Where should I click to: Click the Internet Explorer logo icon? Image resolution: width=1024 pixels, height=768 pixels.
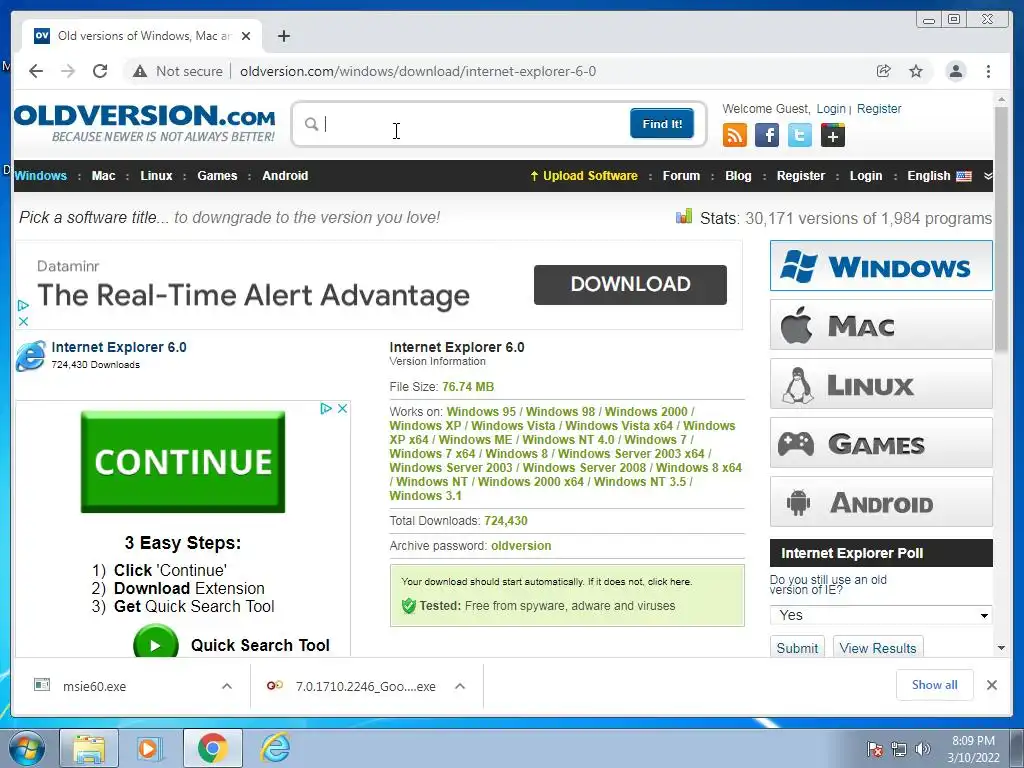pyautogui.click(x=31, y=355)
